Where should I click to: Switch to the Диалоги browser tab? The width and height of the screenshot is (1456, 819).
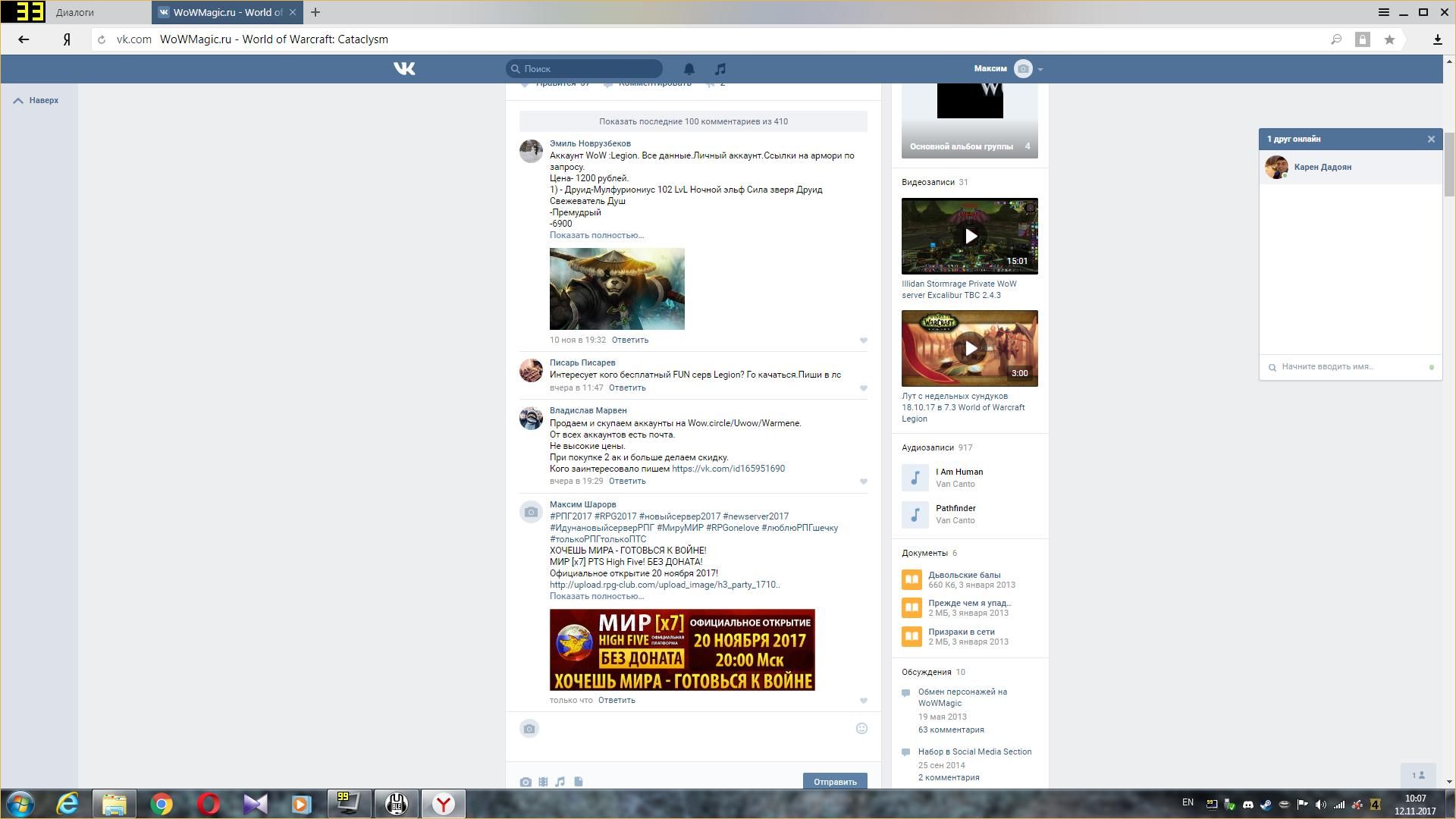click(76, 12)
